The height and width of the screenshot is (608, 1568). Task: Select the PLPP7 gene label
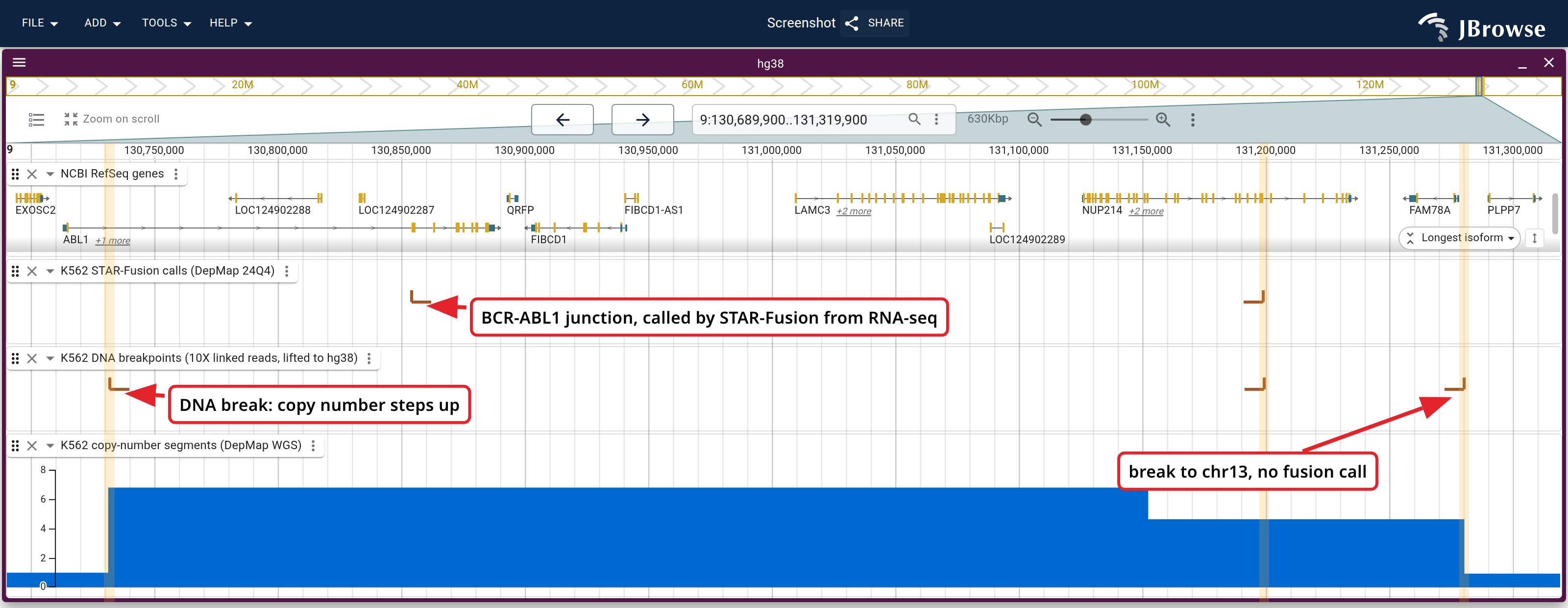[x=1503, y=210]
